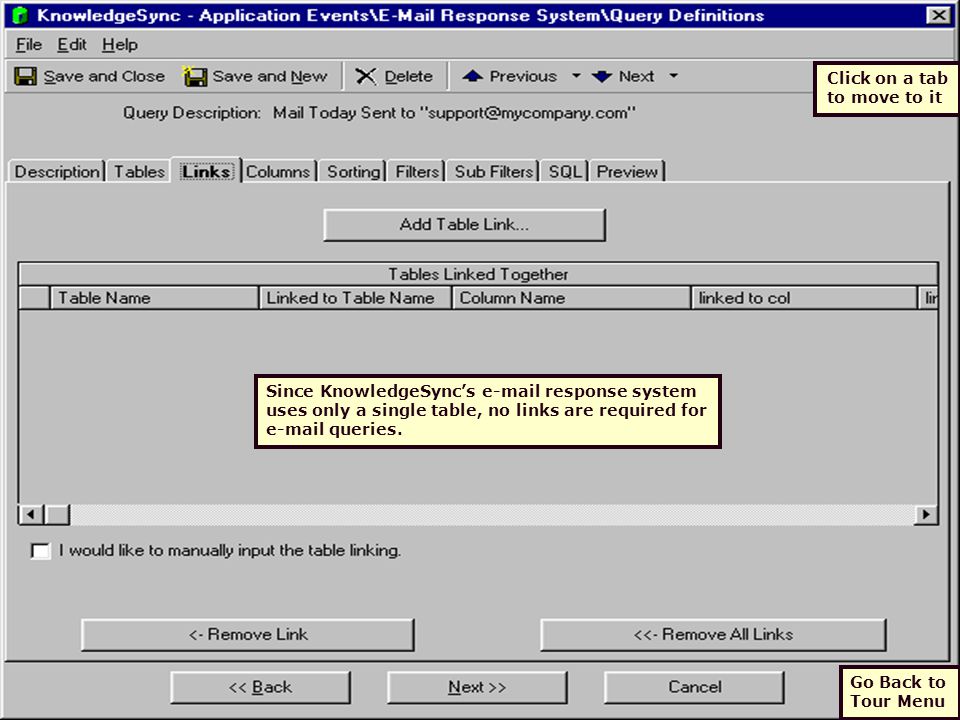The width and height of the screenshot is (960, 720).
Task: Open the Sub Filters tab
Action: pos(493,171)
